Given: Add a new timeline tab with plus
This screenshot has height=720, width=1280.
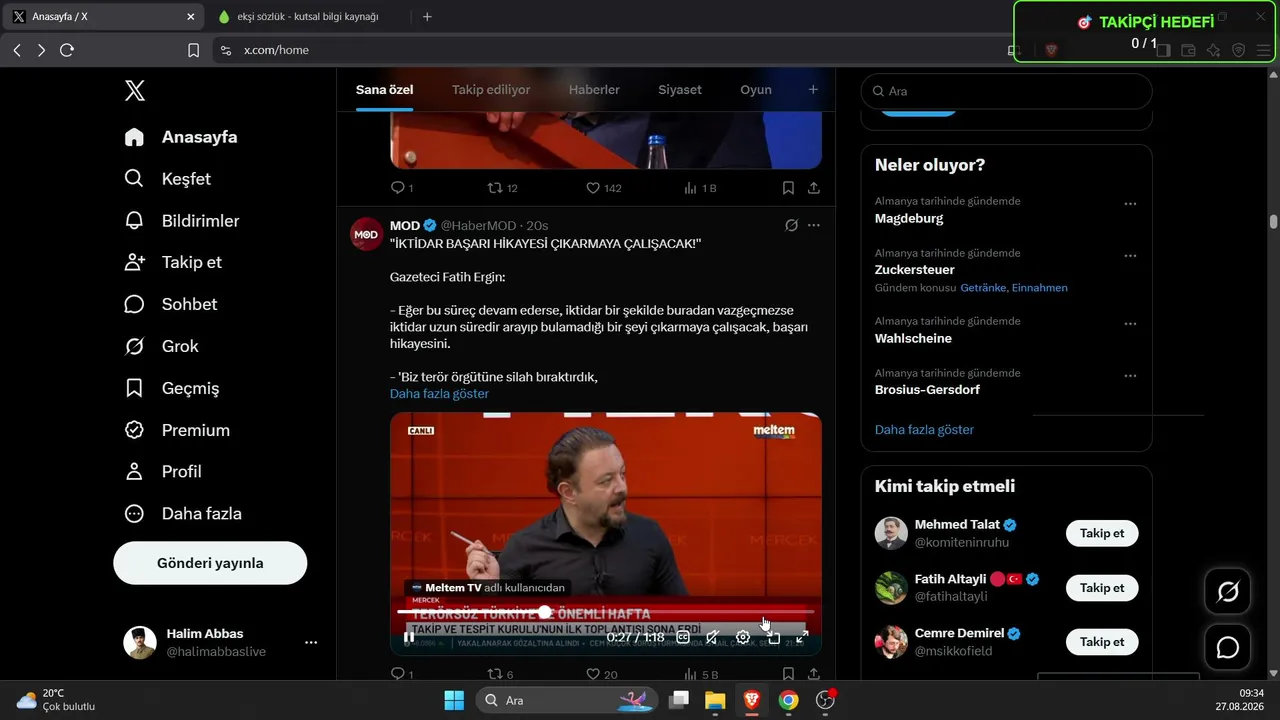Looking at the screenshot, I should [x=813, y=90].
